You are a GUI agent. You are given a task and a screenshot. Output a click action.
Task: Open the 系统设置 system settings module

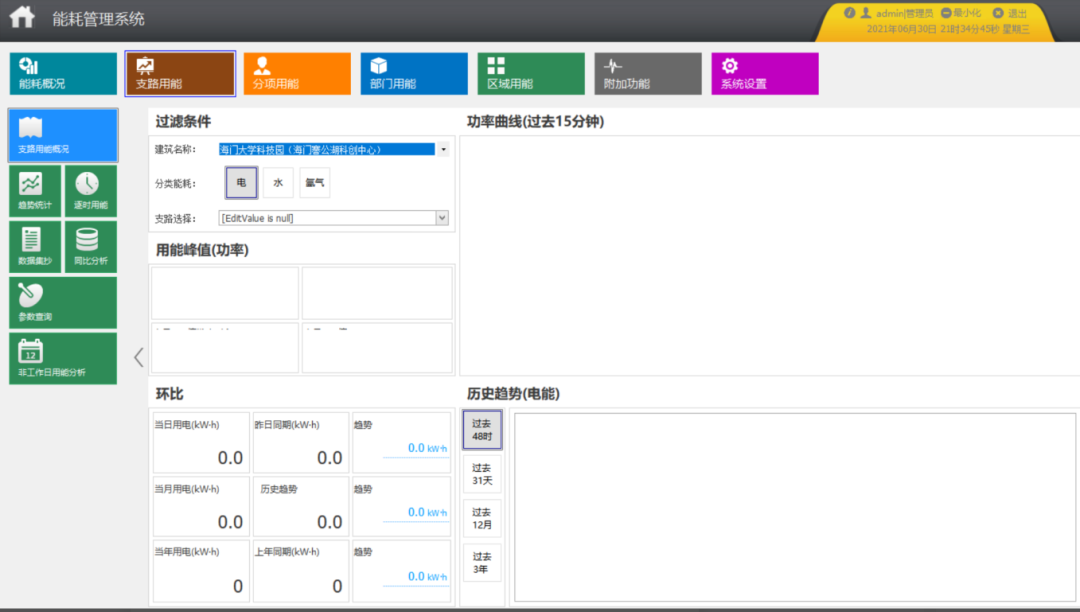[765, 74]
